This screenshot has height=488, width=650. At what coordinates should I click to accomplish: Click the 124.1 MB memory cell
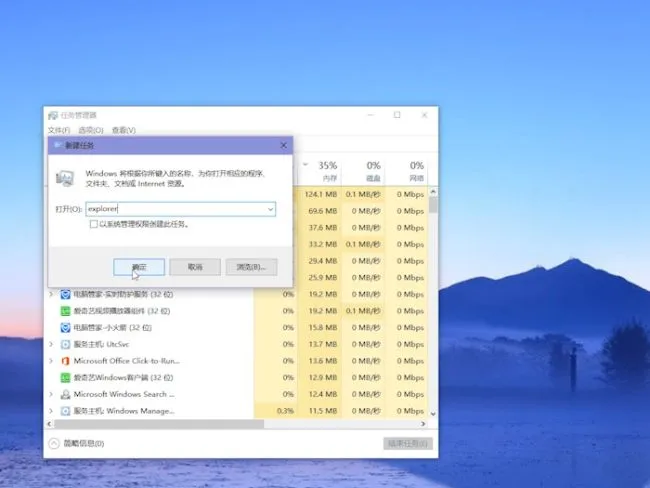click(x=320, y=194)
